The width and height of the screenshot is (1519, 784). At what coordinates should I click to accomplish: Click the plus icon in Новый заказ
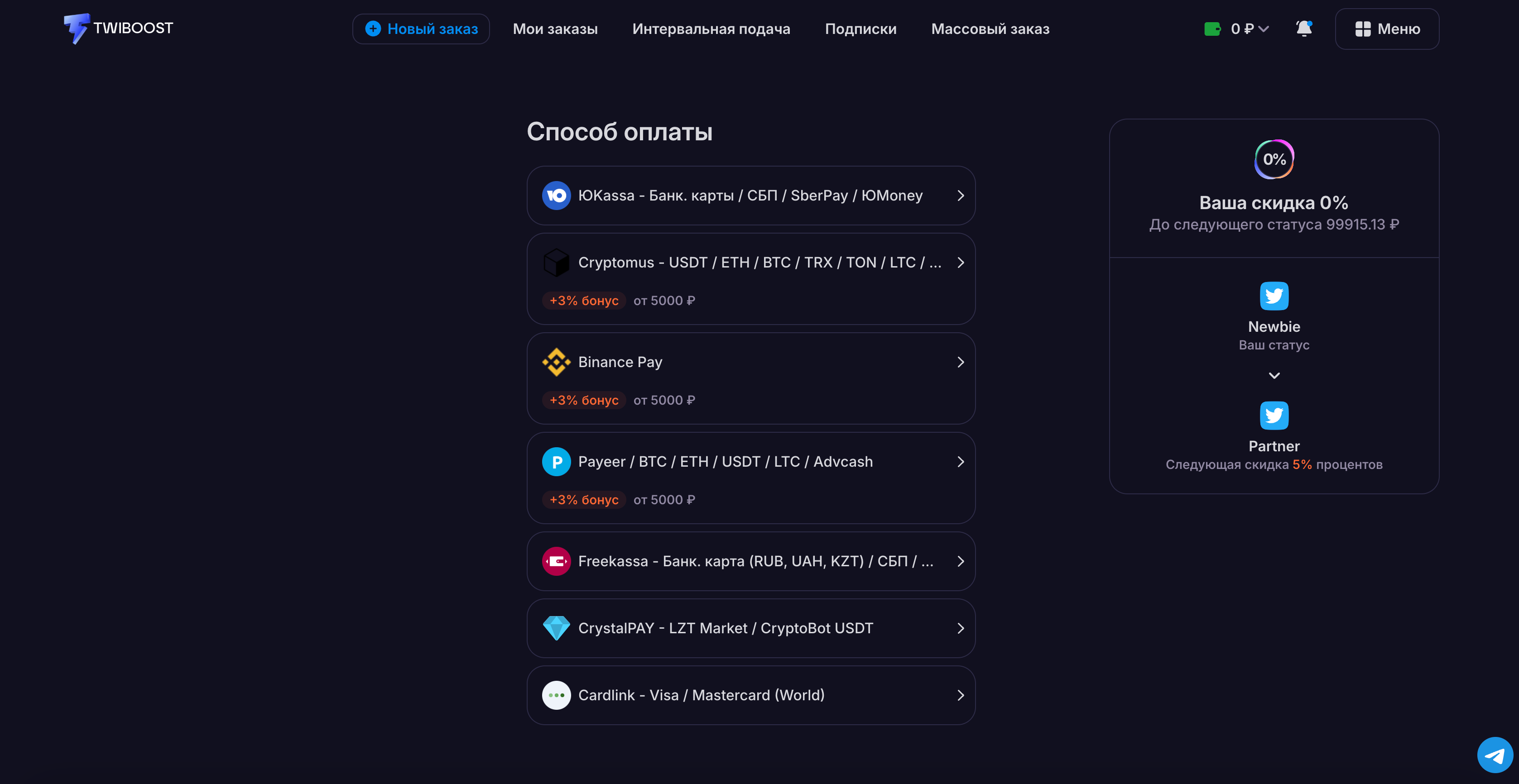click(373, 29)
